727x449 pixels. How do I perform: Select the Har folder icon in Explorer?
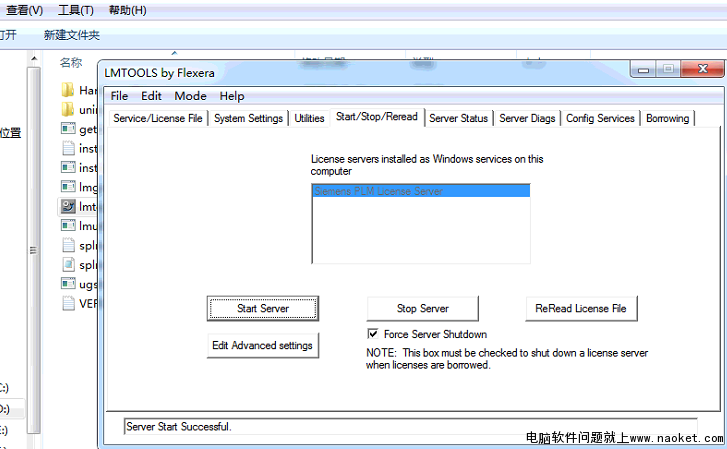tap(68, 90)
